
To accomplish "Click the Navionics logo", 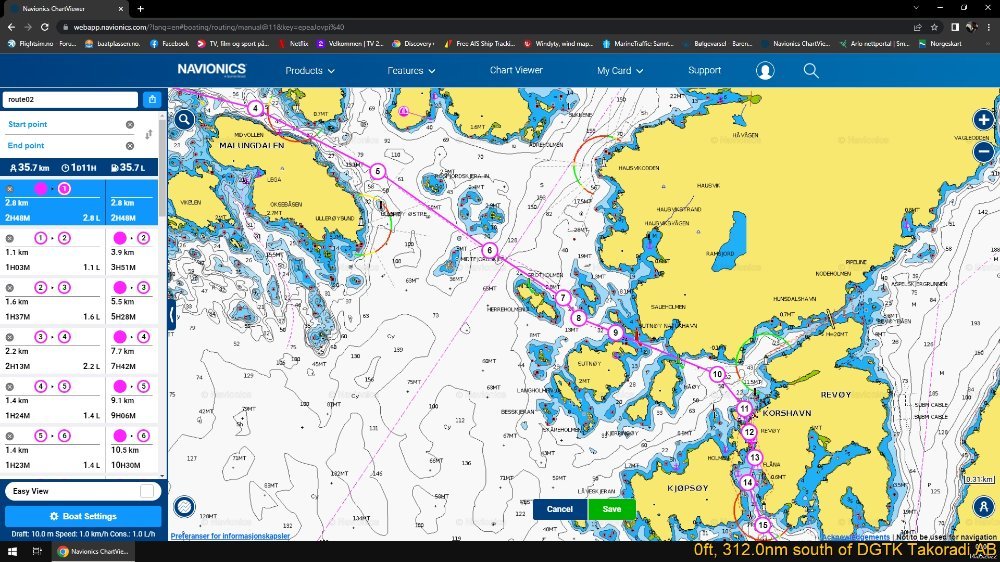I will click(x=211, y=70).
